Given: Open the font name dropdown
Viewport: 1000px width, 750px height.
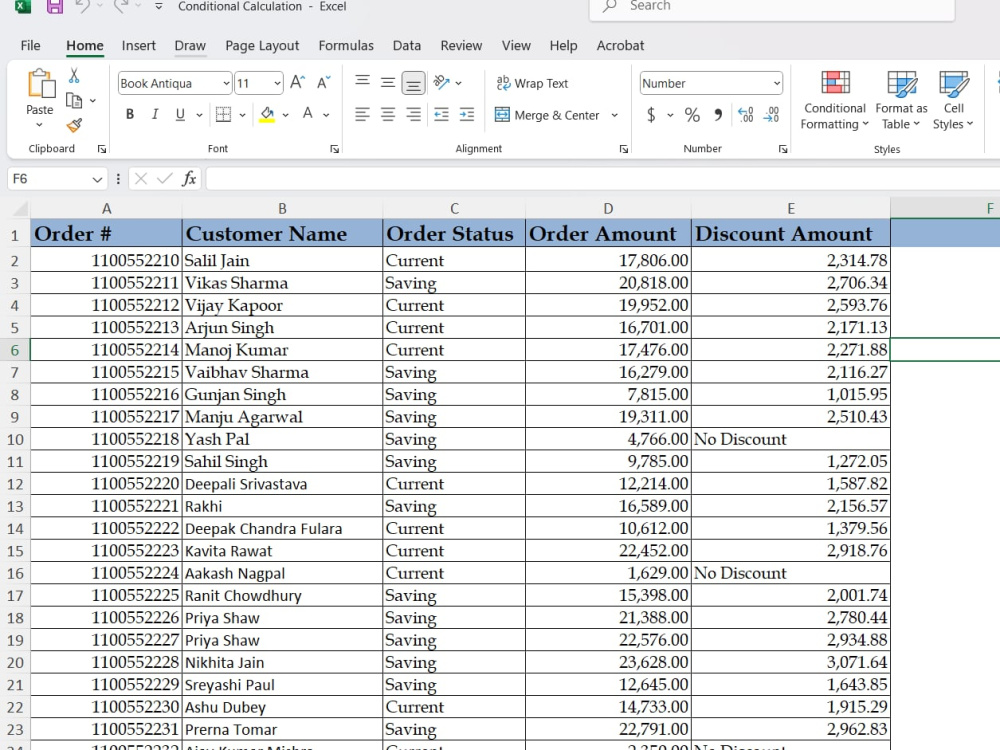Looking at the screenshot, I should tap(226, 84).
